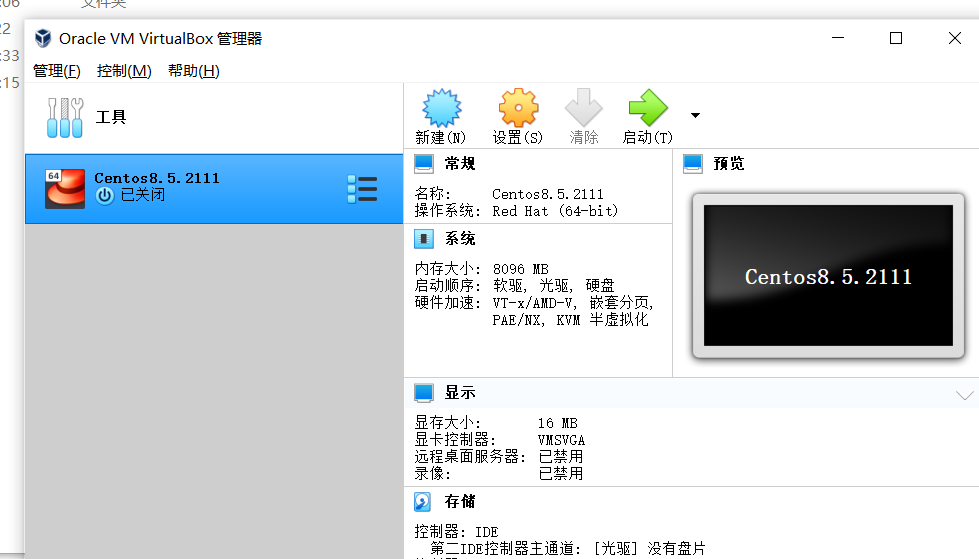Click the 显卡控制器 label
This screenshot has width=979, height=559.
click(455, 440)
